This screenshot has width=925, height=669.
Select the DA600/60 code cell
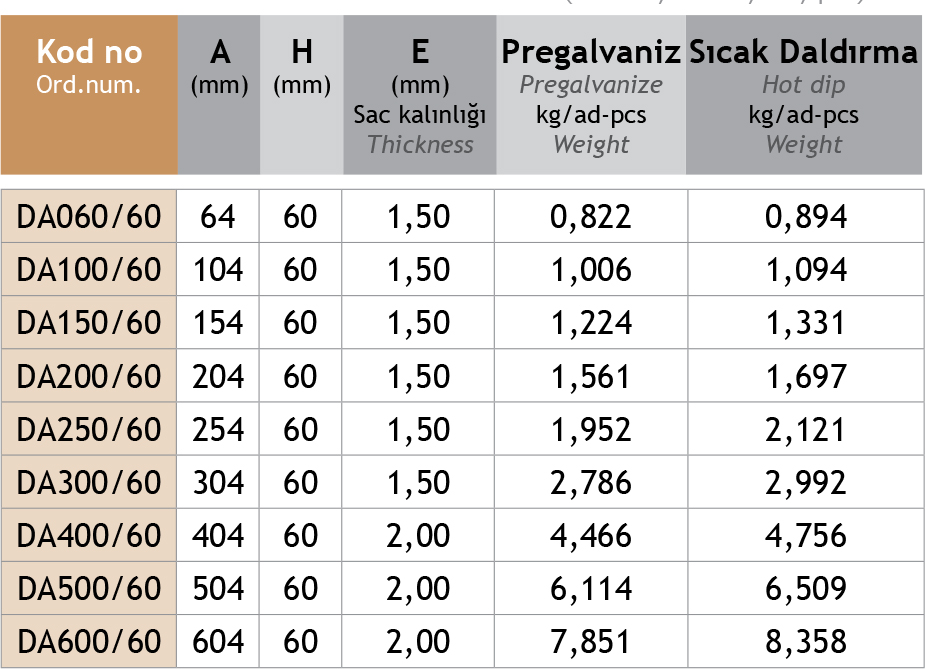tap(89, 642)
